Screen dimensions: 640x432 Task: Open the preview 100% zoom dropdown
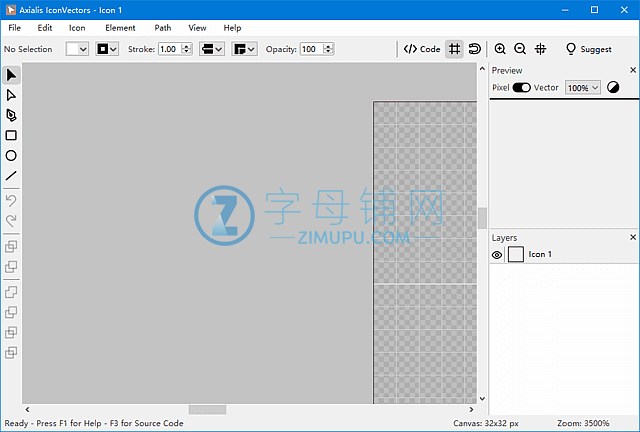(583, 88)
